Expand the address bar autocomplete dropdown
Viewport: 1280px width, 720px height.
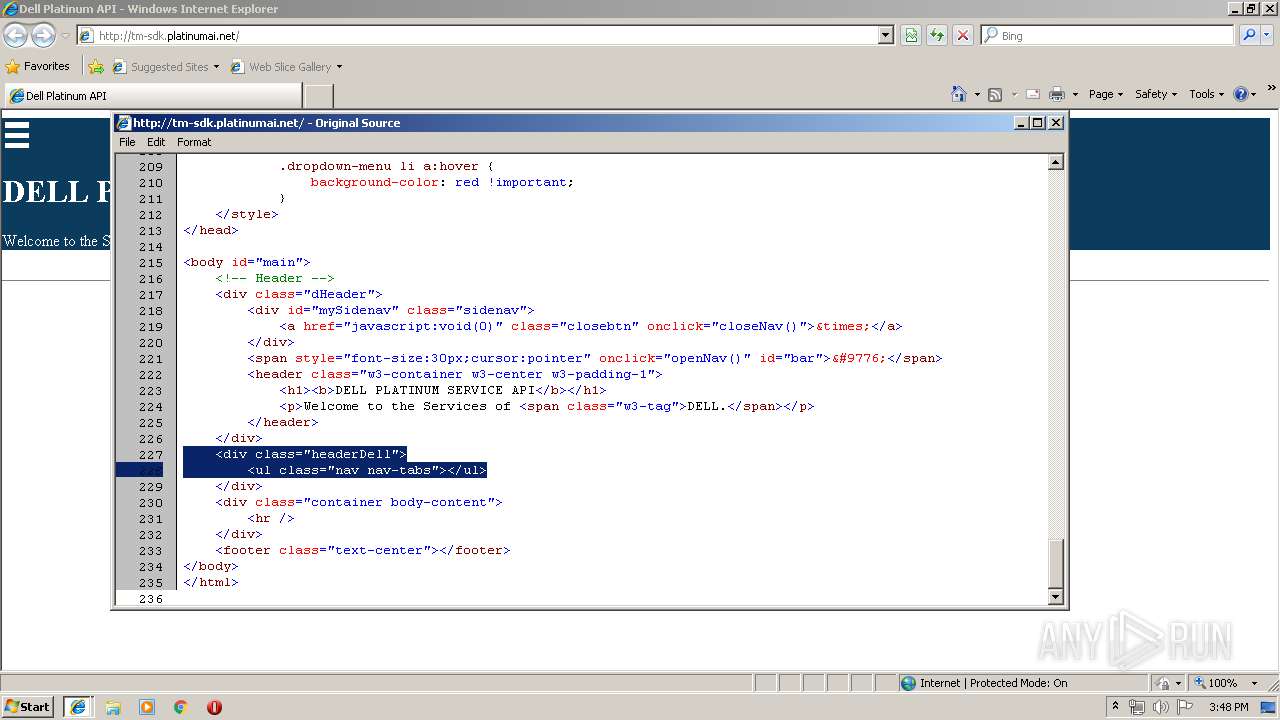[885, 36]
